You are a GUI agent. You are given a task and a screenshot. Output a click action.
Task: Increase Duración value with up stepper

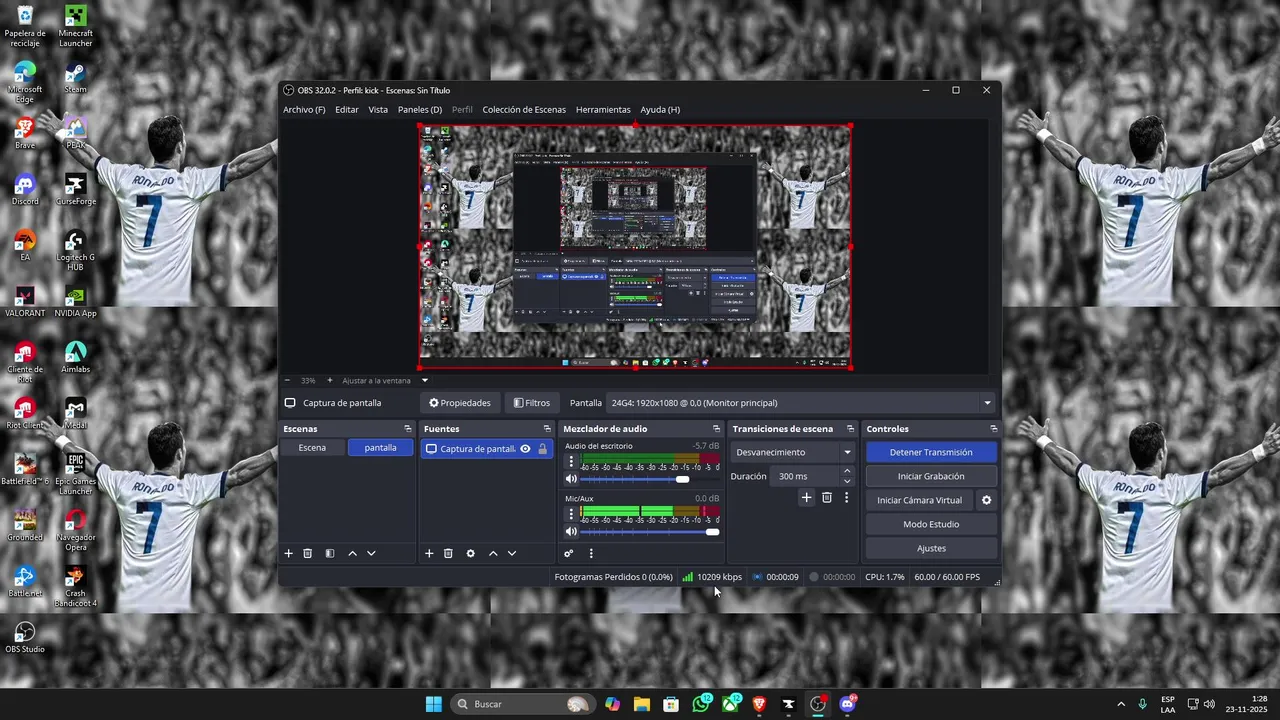pyautogui.click(x=847, y=471)
